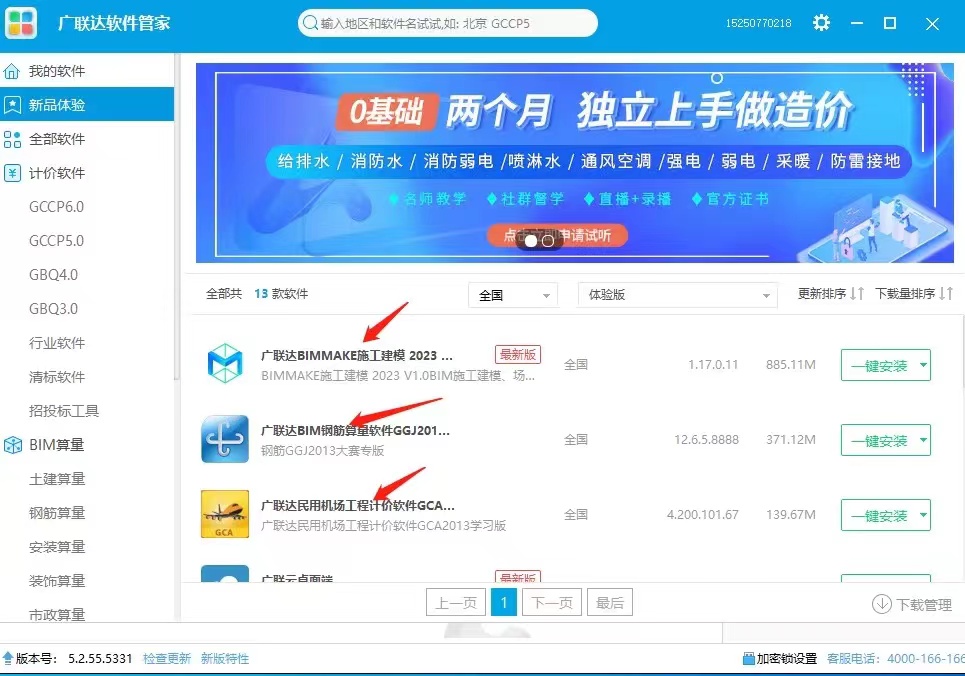This screenshot has width=965, height=676.
Task: Open 装饰算量 in sidebar
Action: [57, 581]
